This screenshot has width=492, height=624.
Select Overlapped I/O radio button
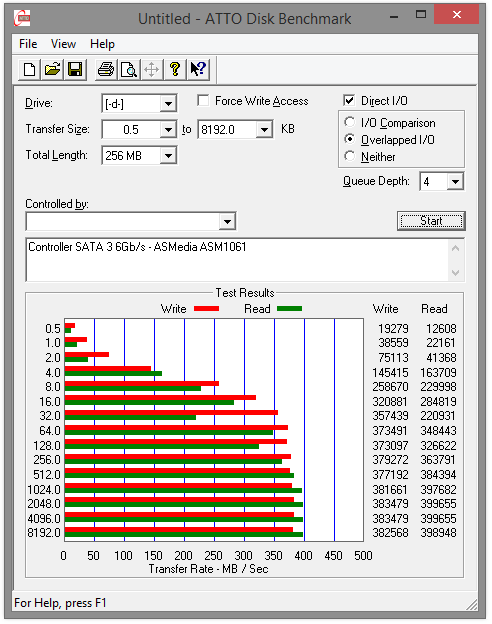point(349,139)
